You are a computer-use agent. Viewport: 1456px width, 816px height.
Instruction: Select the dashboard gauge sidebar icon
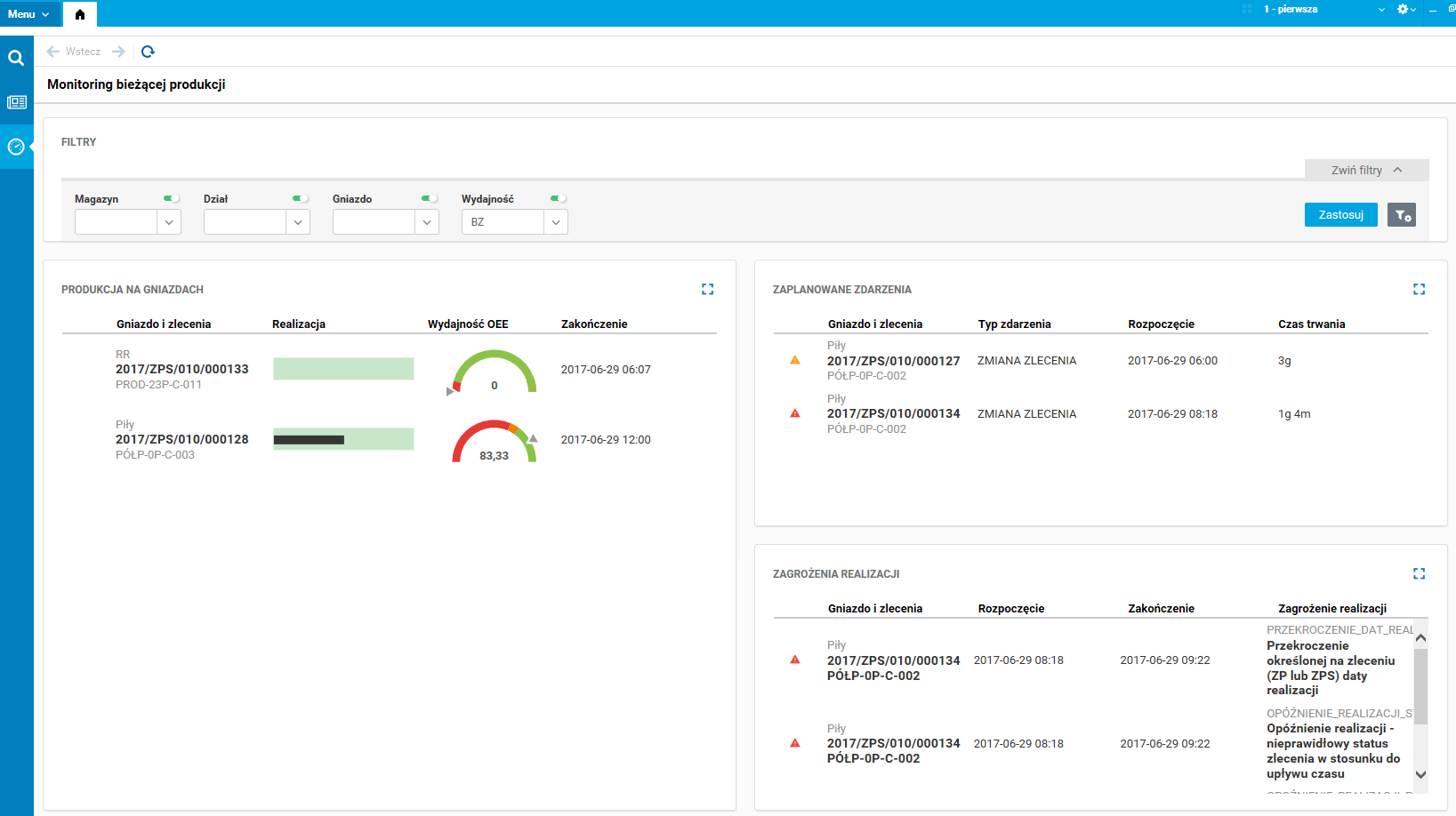tap(16, 147)
